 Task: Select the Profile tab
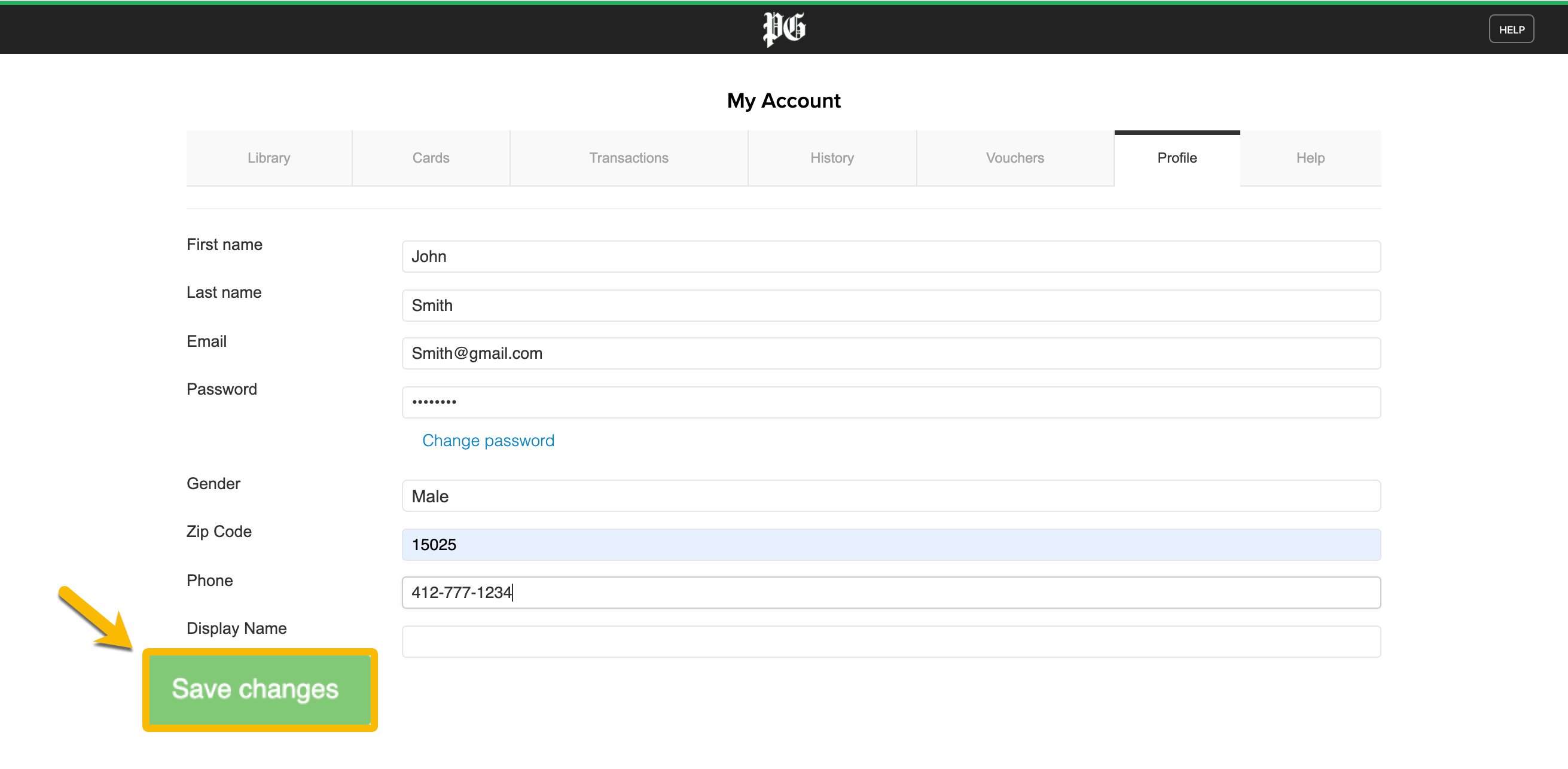1177,158
